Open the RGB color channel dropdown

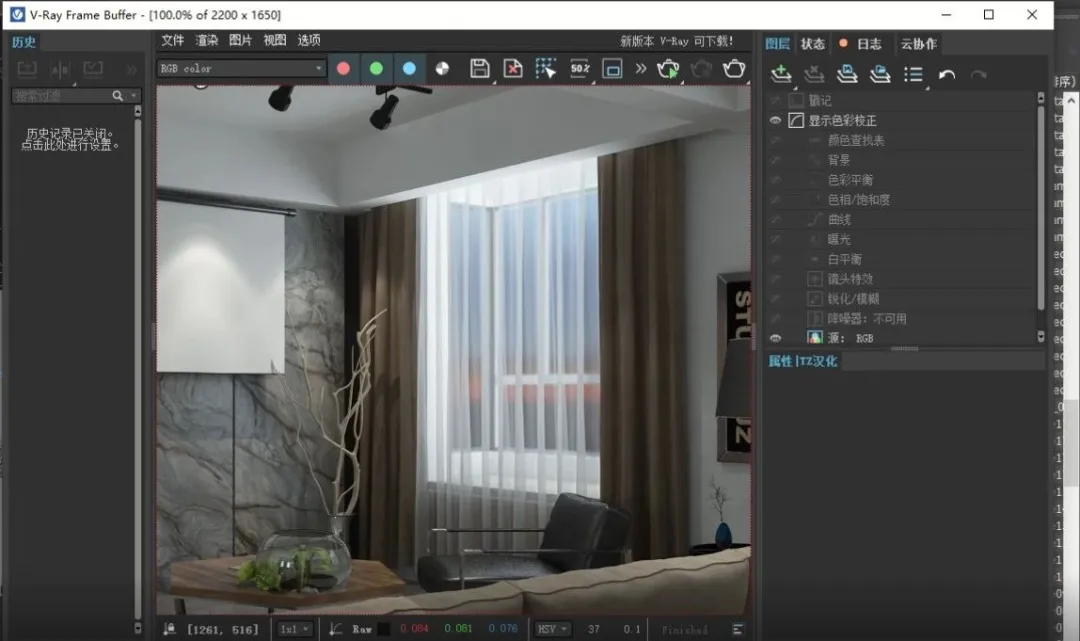[241, 68]
